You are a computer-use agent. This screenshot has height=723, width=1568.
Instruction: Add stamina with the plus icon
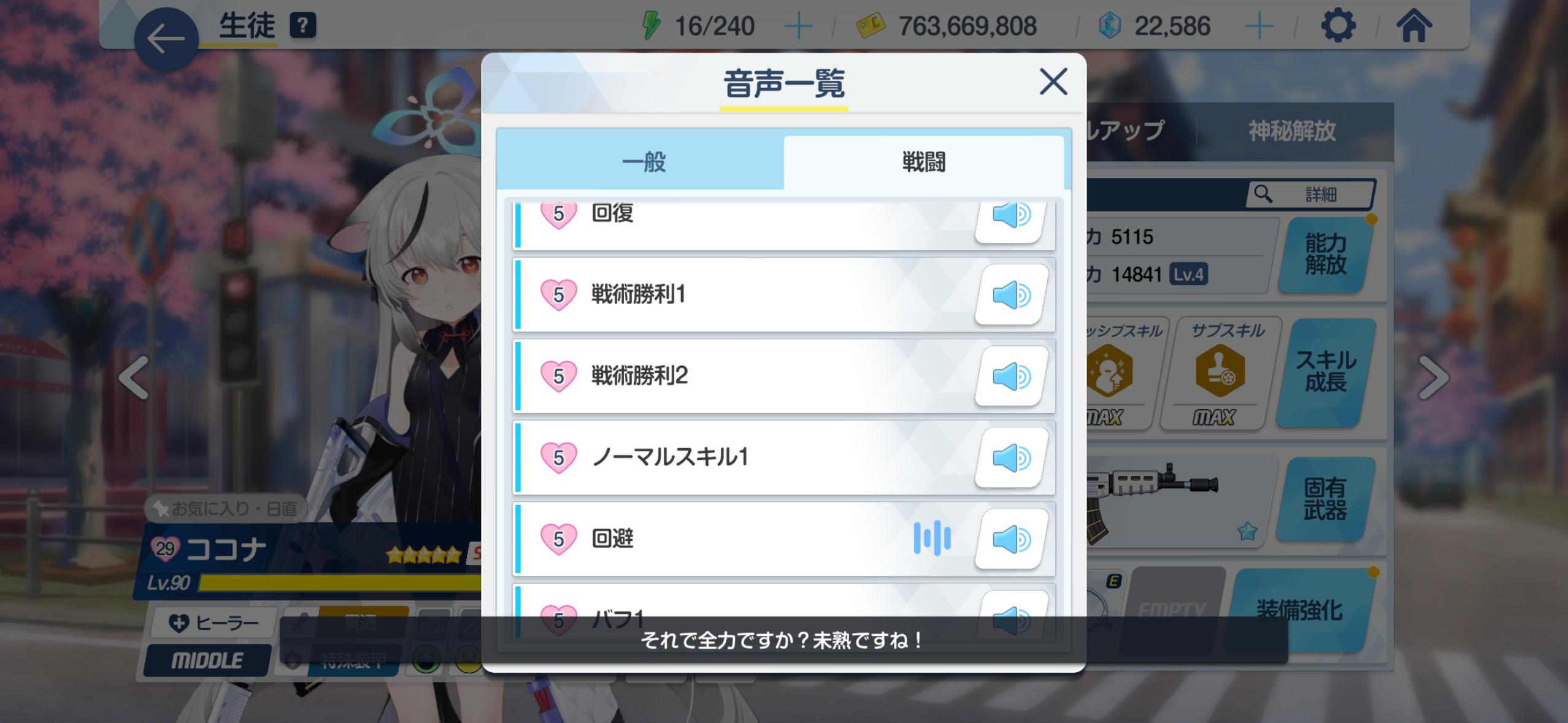(x=798, y=26)
